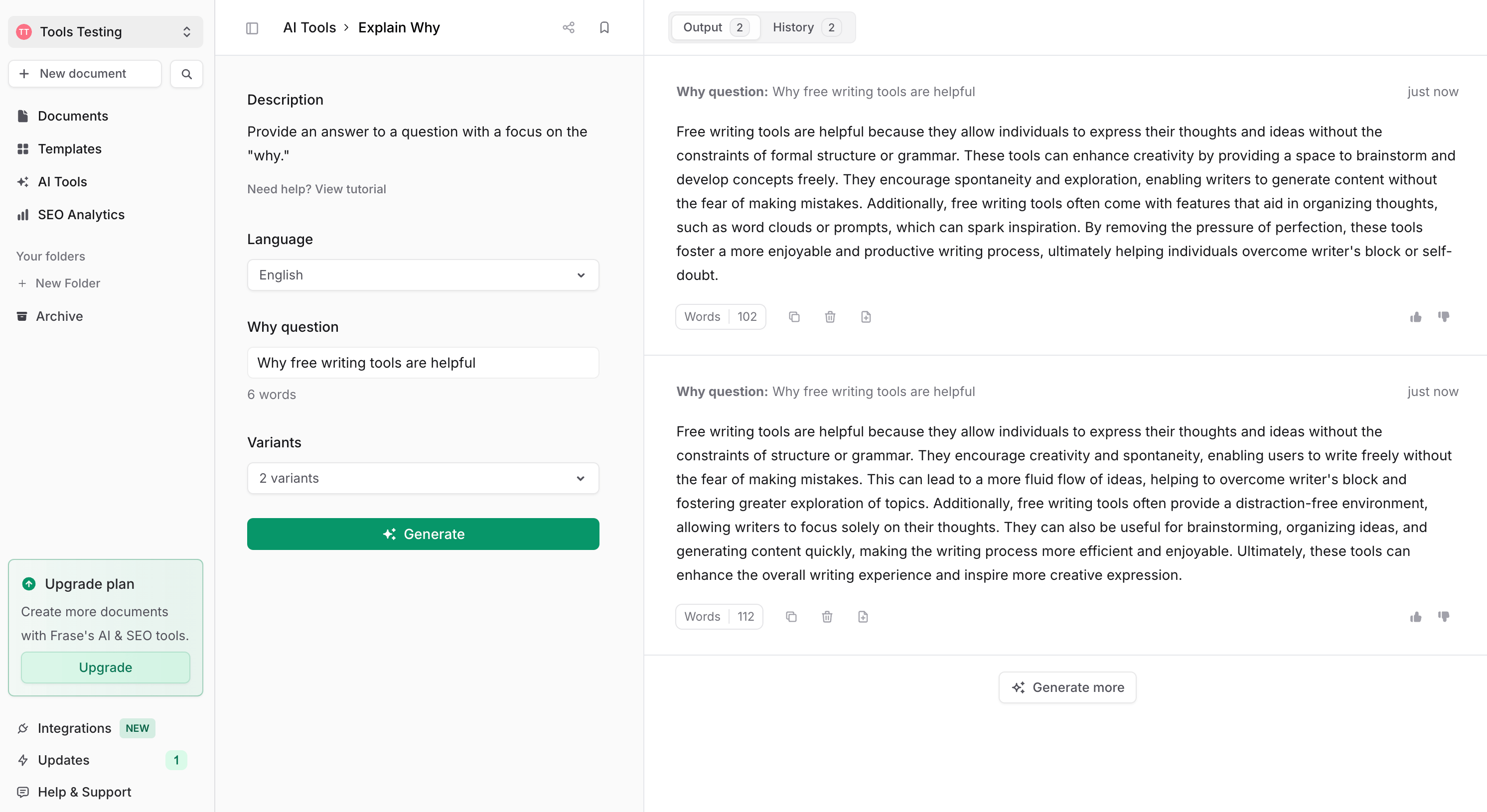This screenshot has width=1487, height=812.
Task: Open the View tutorial link
Action: click(350, 189)
